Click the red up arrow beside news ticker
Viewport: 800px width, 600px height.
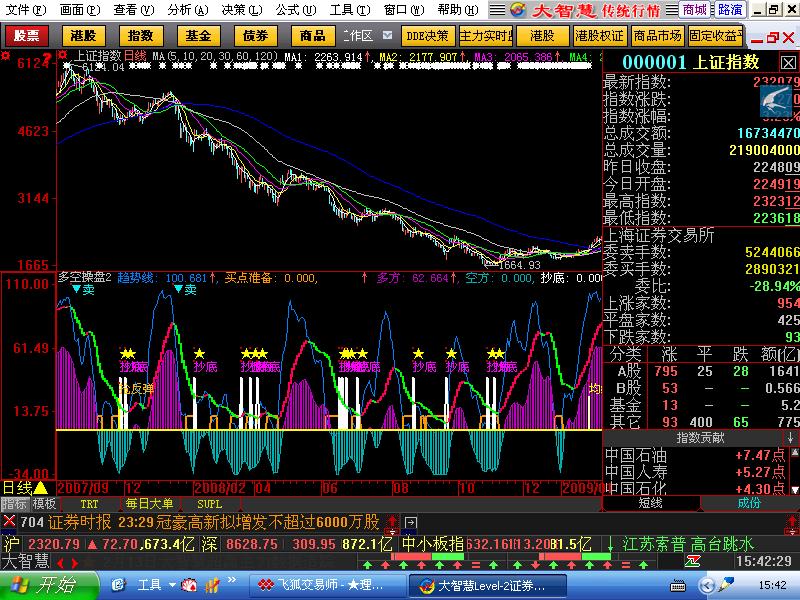pyautogui.click(x=392, y=520)
